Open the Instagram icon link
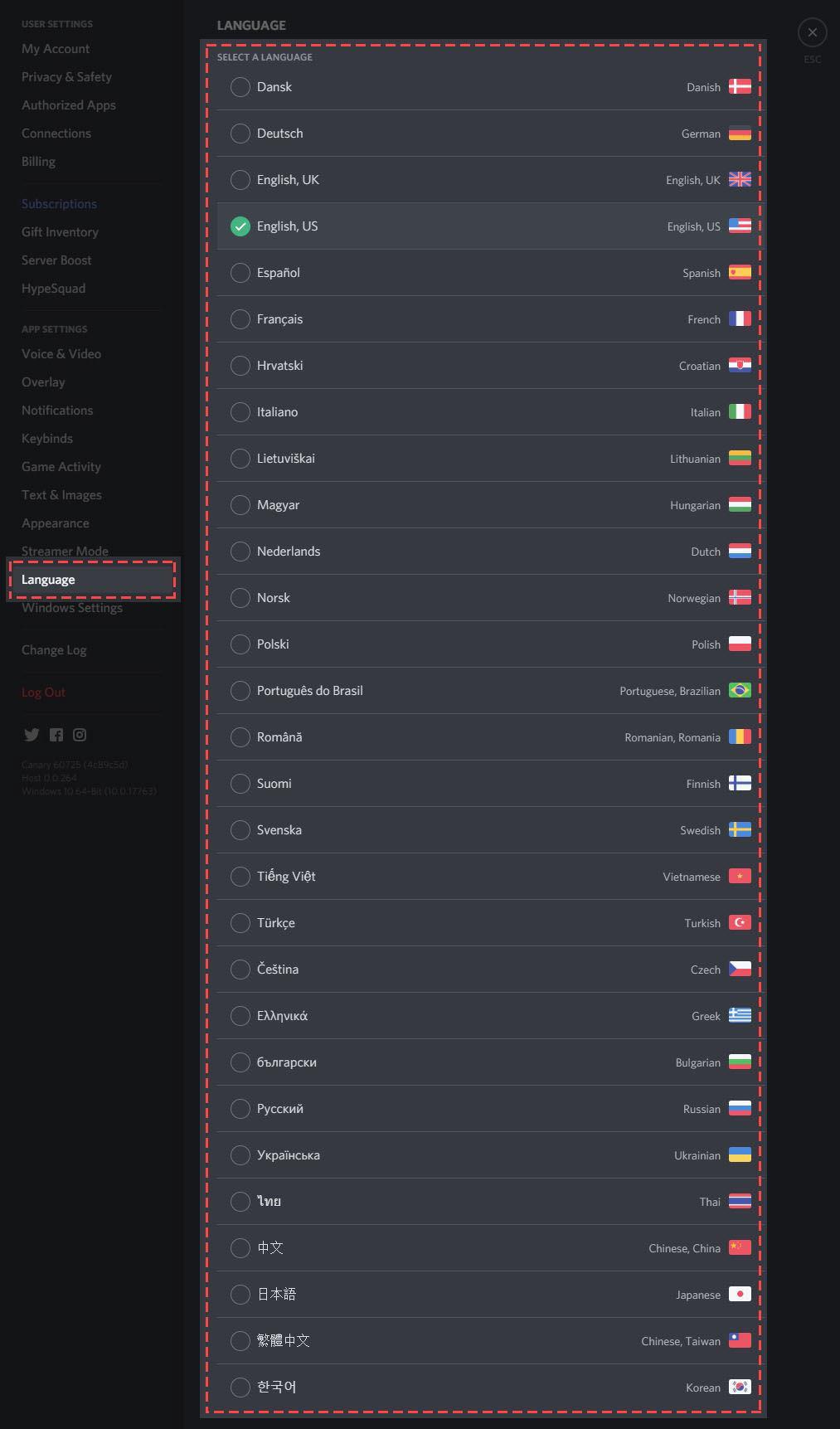The width and height of the screenshot is (840, 1429). tap(80, 735)
